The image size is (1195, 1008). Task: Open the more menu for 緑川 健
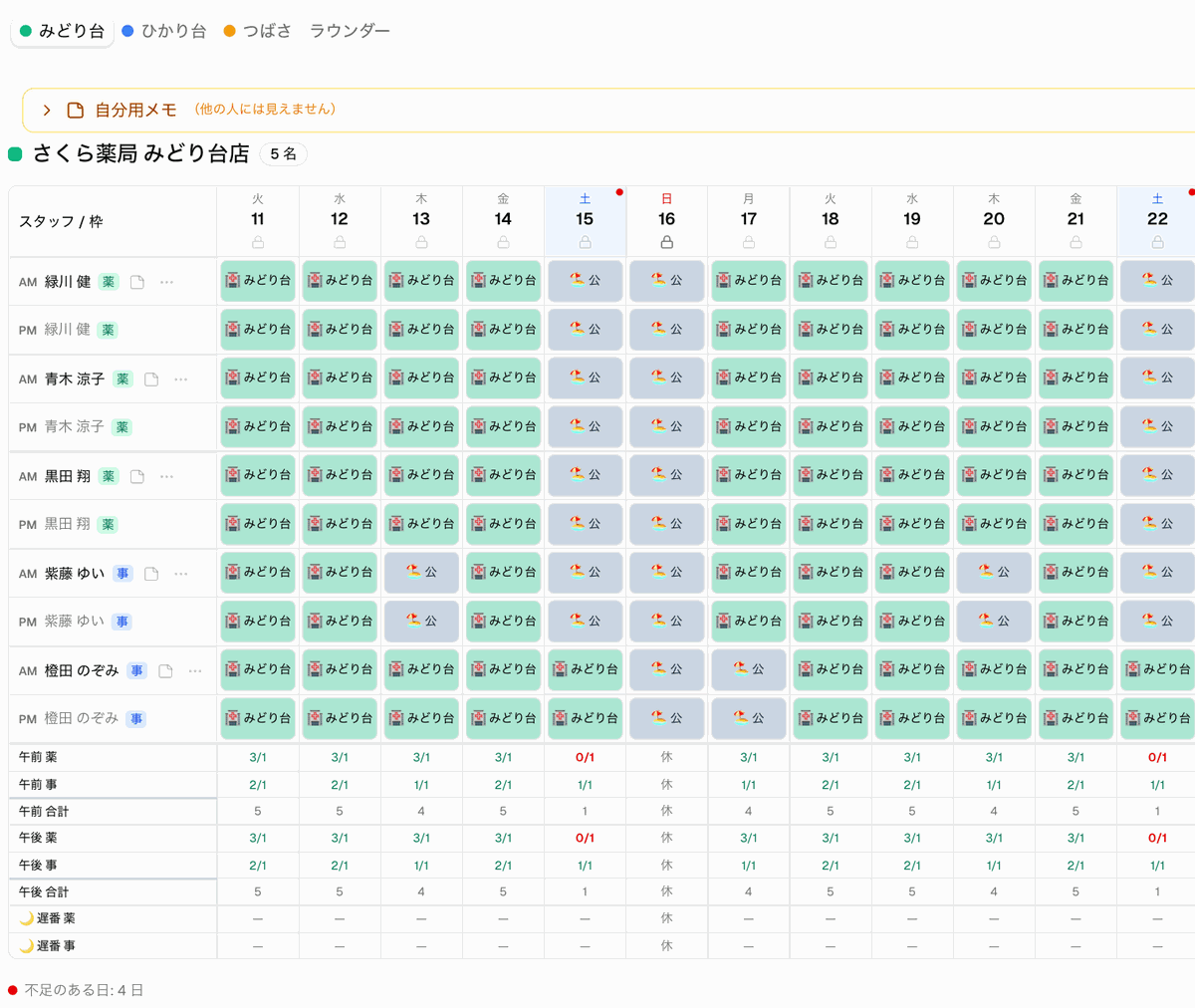tap(166, 282)
